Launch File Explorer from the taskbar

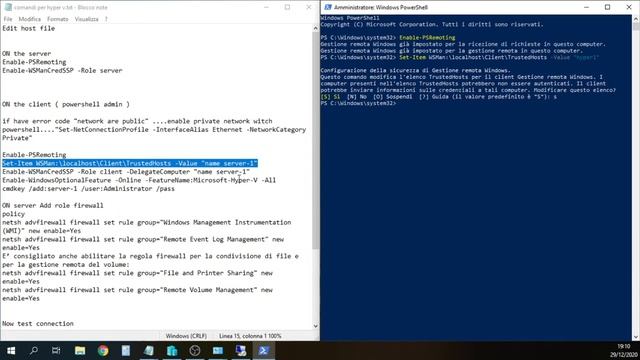(x=80, y=351)
